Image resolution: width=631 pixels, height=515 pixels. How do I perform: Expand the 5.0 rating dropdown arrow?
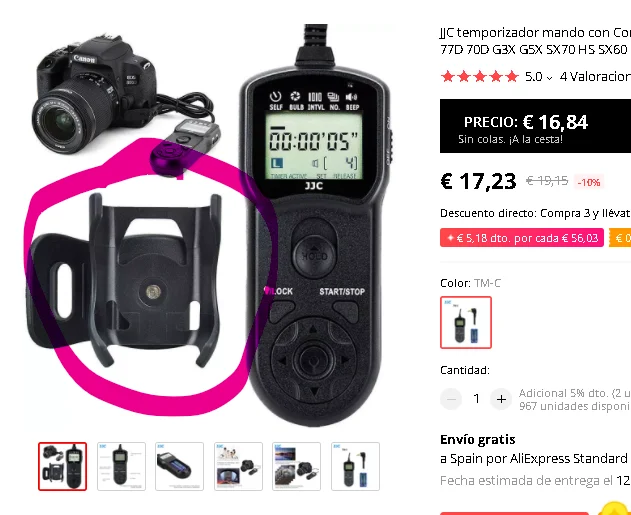[549, 78]
